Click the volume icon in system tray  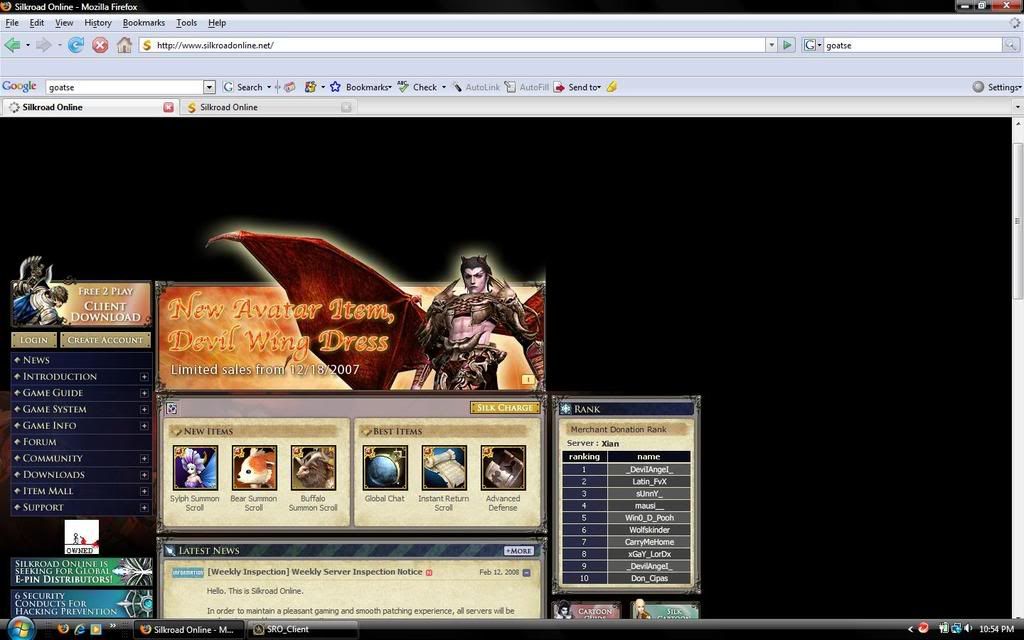(x=968, y=629)
